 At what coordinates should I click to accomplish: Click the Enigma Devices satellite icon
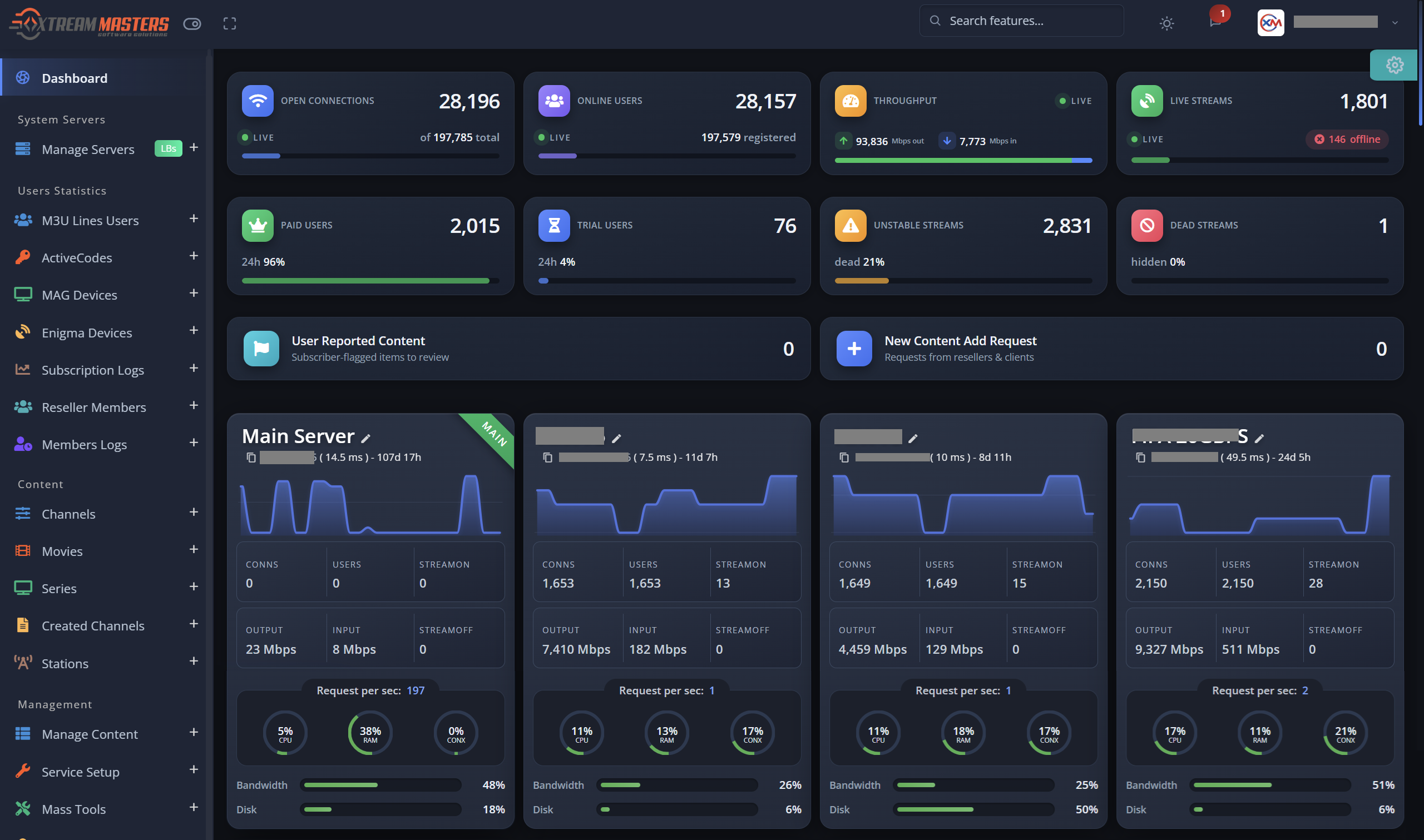tap(23, 332)
